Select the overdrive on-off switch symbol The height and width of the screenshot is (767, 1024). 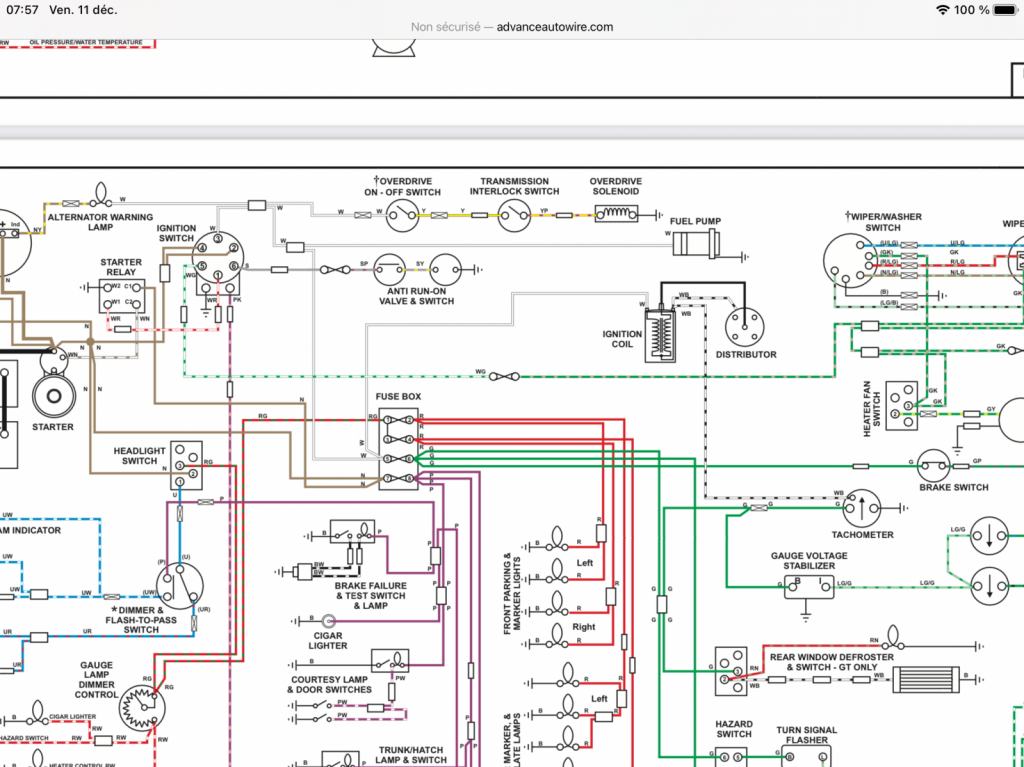click(402, 215)
